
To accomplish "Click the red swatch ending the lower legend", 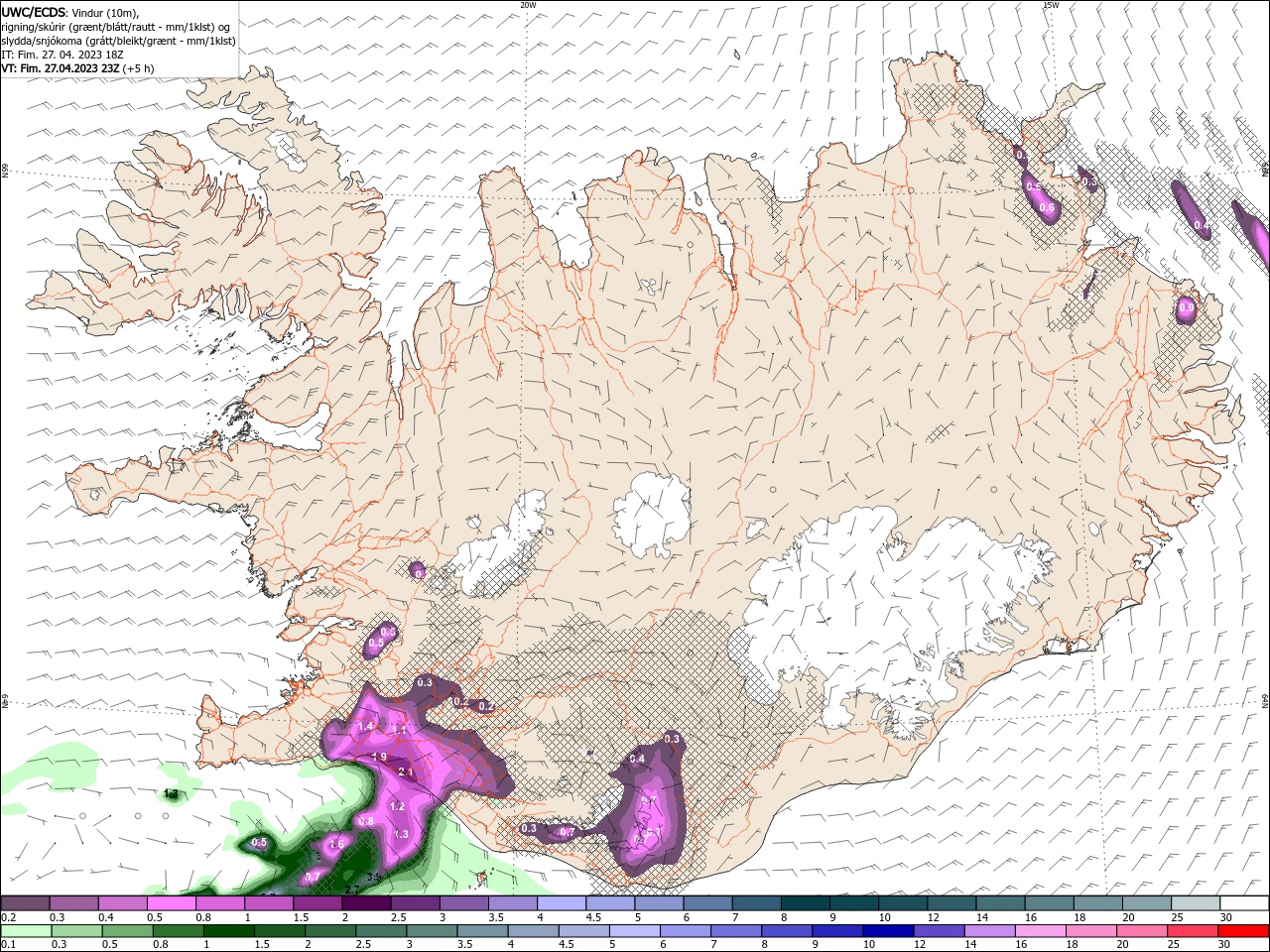I will [x=1243, y=931].
